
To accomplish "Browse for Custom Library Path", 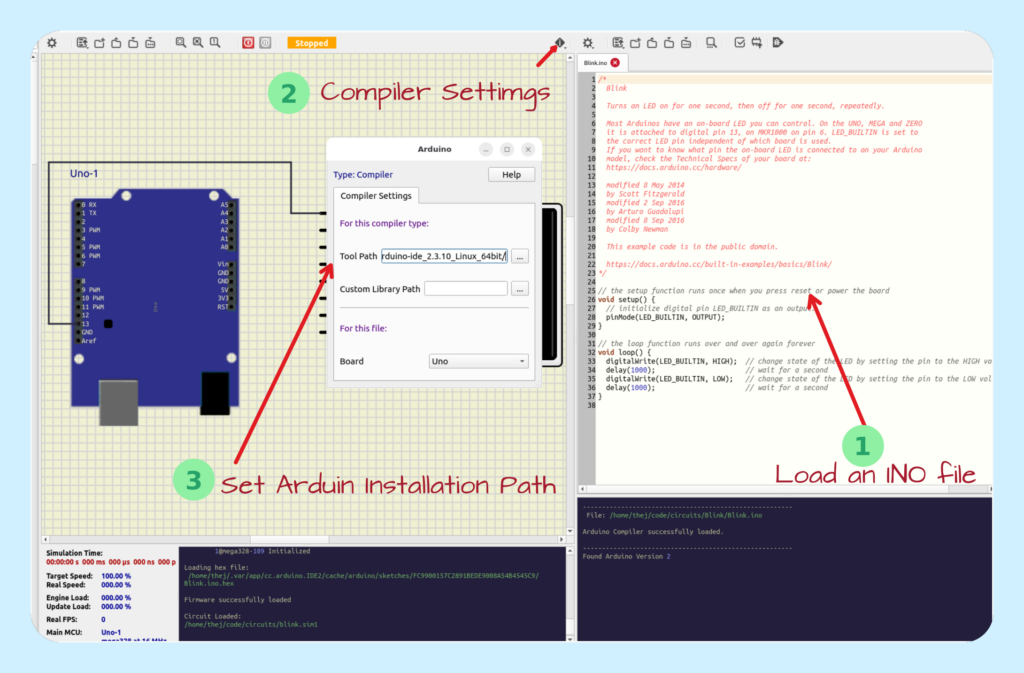I will tap(520, 289).
